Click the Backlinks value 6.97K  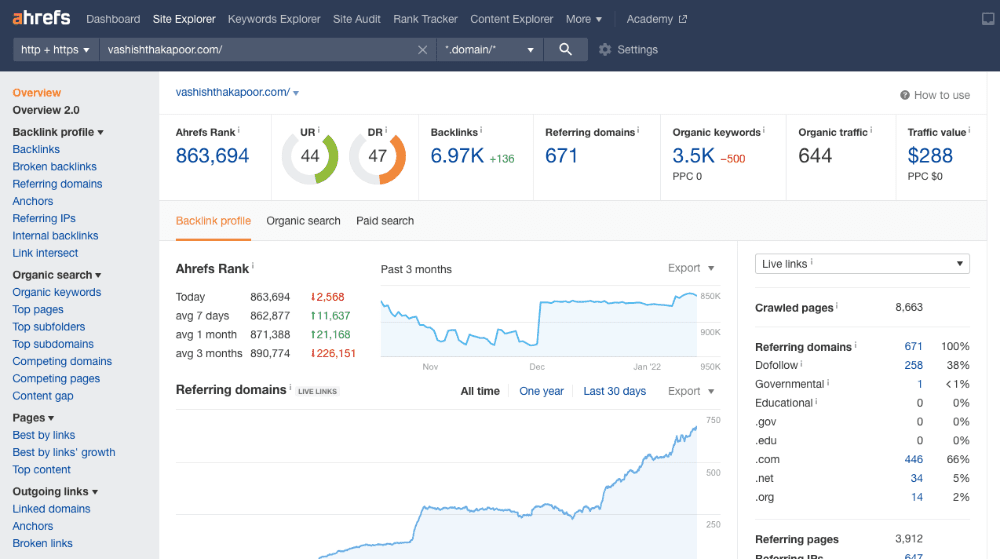click(x=457, y=156)
